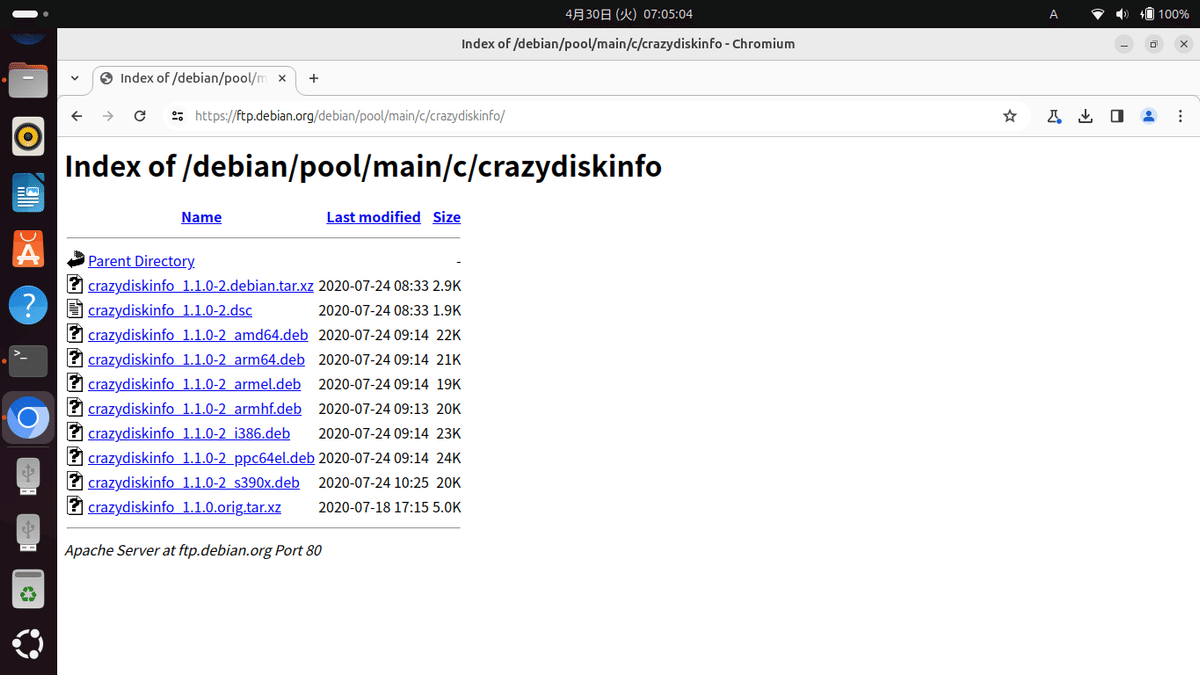Viewport: 1200px width, 675px height.
Task: Open Chromium's three-dot menu
Action: click(1180, 116)
